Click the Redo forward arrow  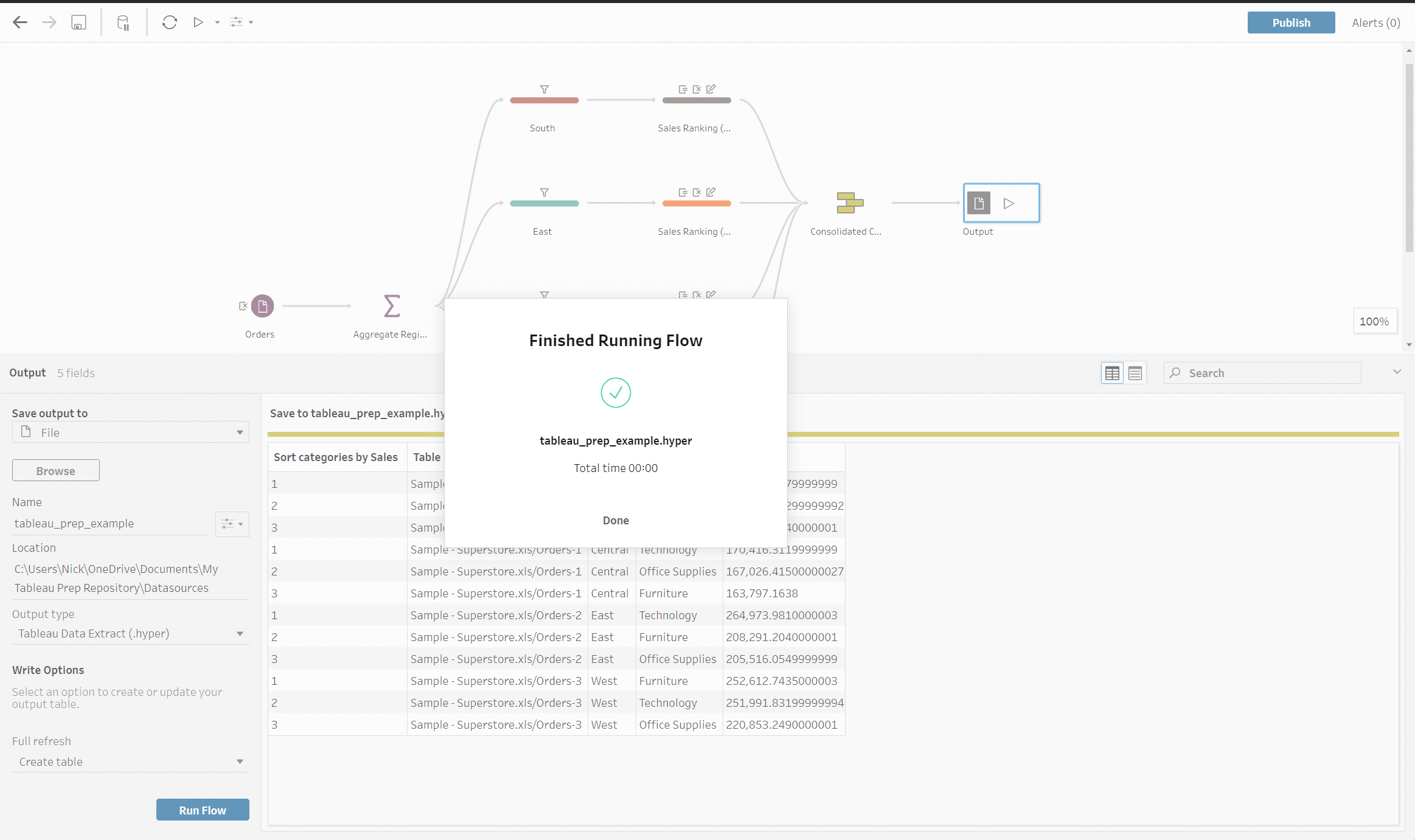49,23
